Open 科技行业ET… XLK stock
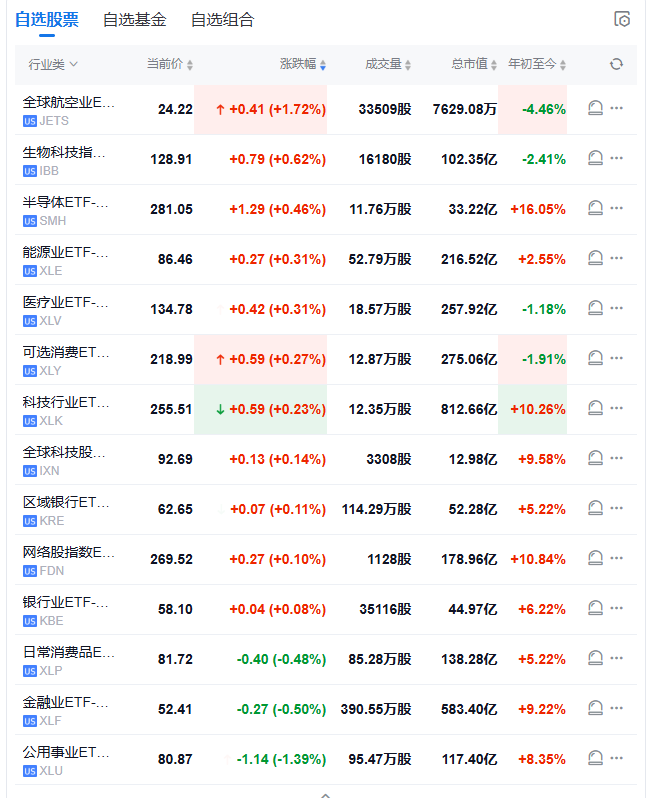Image resolution: width=647 pixels, height=798 pixels. tap(66, 410)
